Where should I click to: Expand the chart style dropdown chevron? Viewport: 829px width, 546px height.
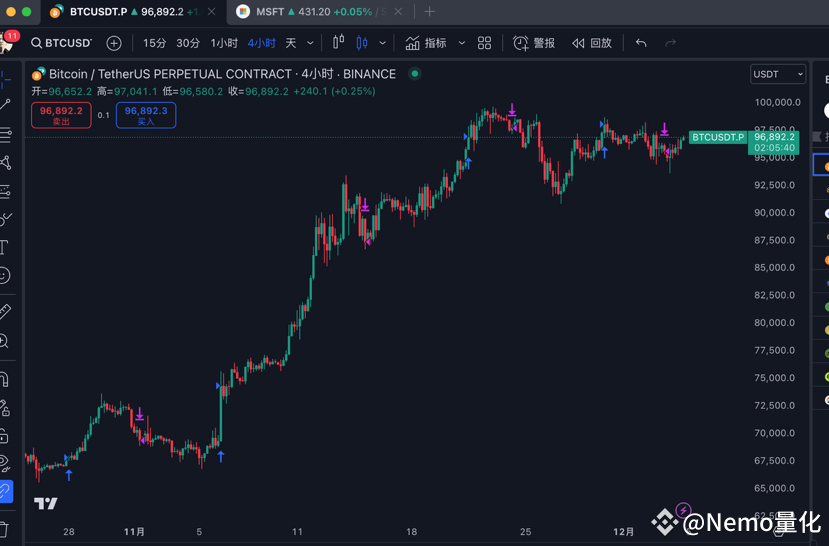[x=382, y=43]
